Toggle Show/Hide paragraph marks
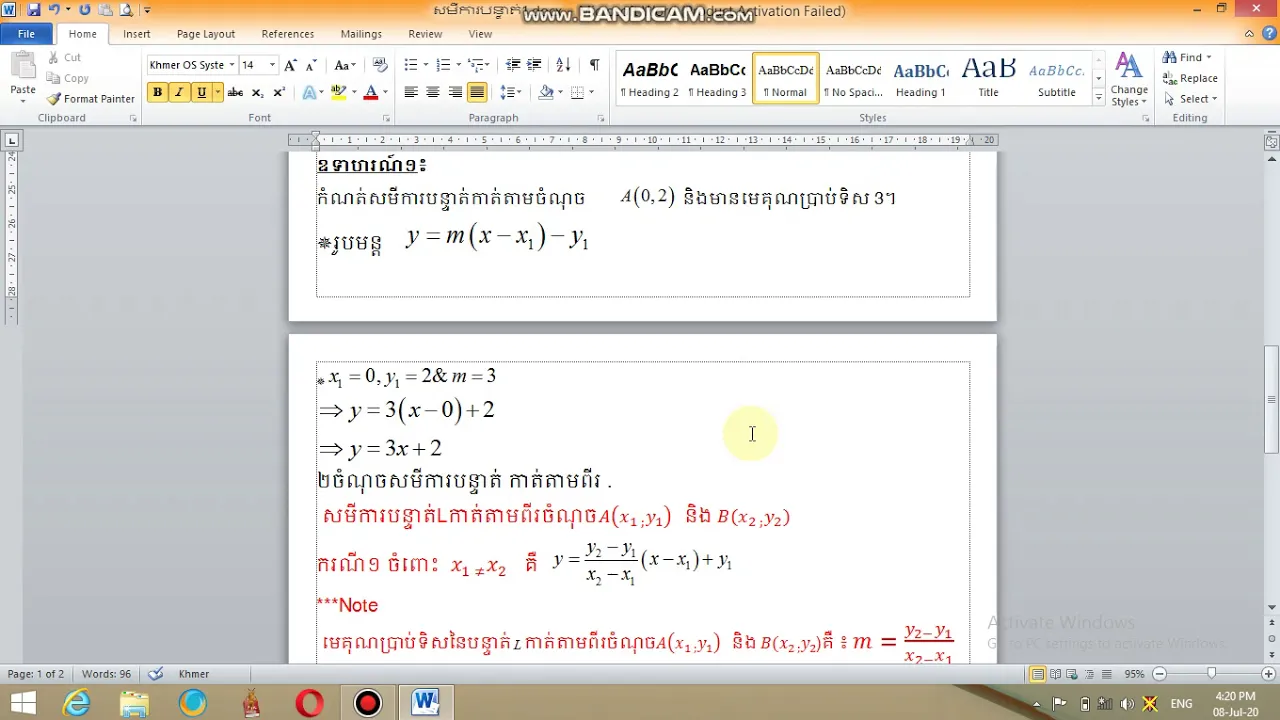 click(x=594, y=65)
